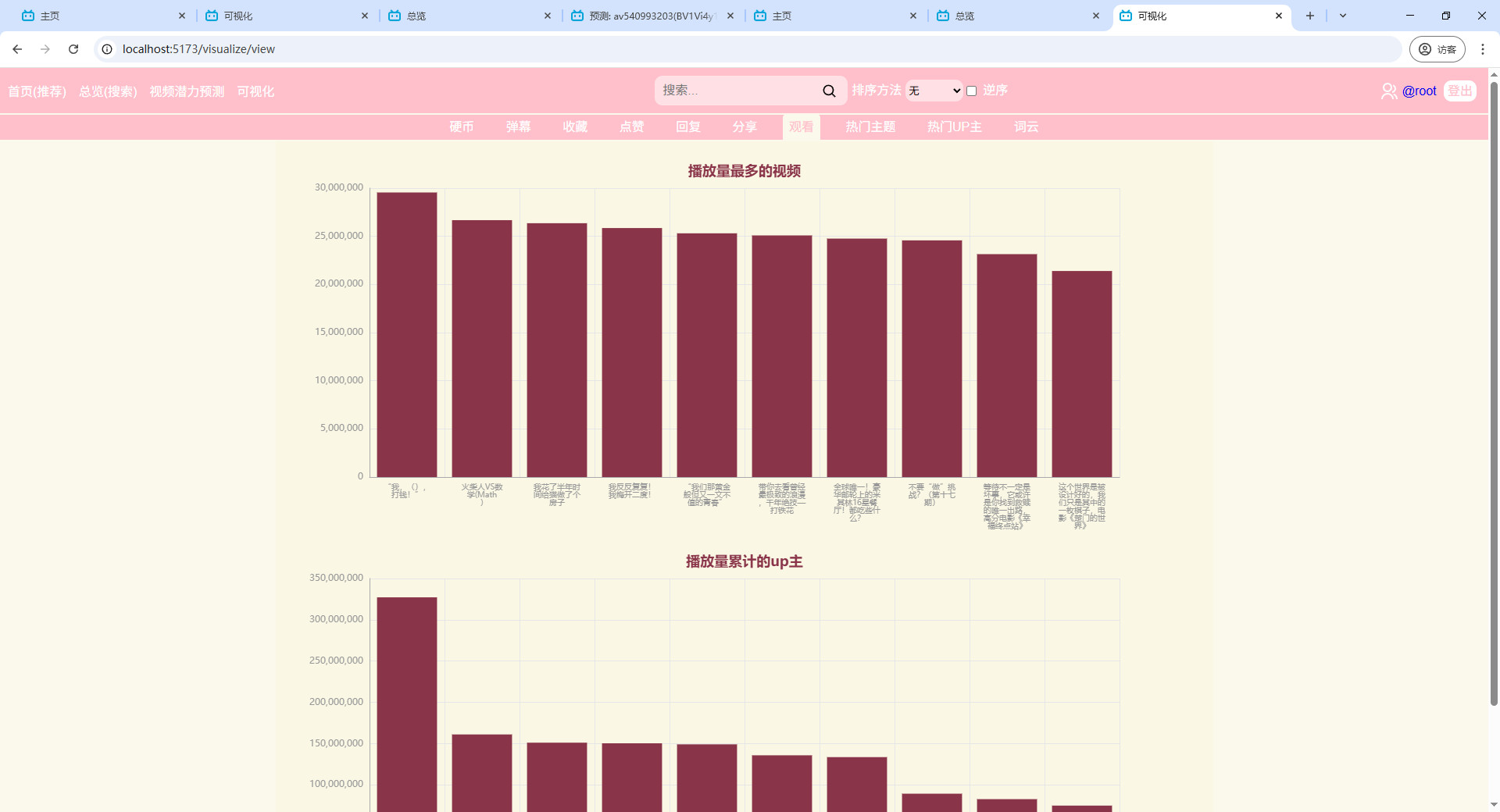This screenshot has height=812, width=1500.
Task: Close the active 可视化 browser tab
Action: click(x=1279, y=16)
